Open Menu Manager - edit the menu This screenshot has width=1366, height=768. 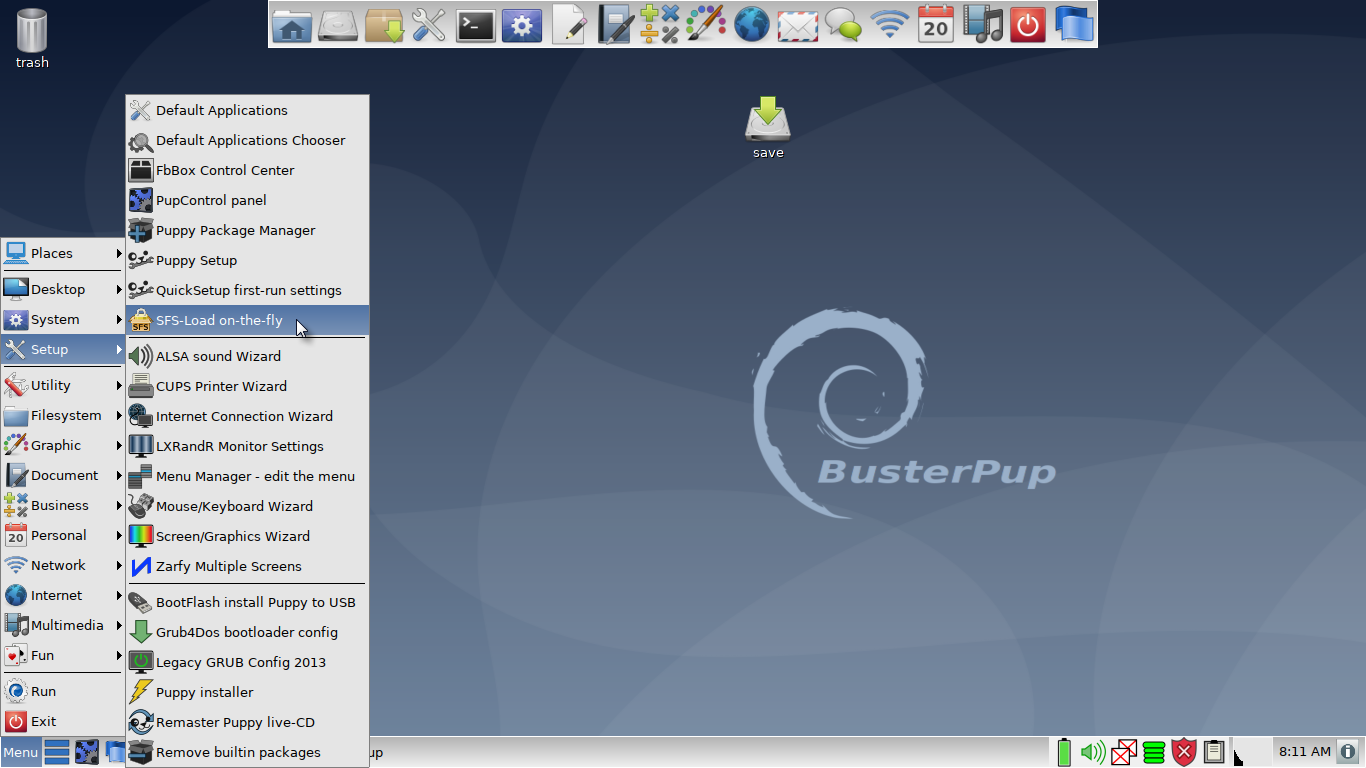click(247, 476)
